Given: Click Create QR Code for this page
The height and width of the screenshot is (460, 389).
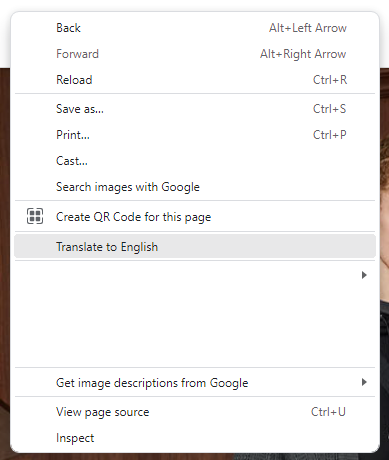Looking at the screenshot, I should 195,217.
